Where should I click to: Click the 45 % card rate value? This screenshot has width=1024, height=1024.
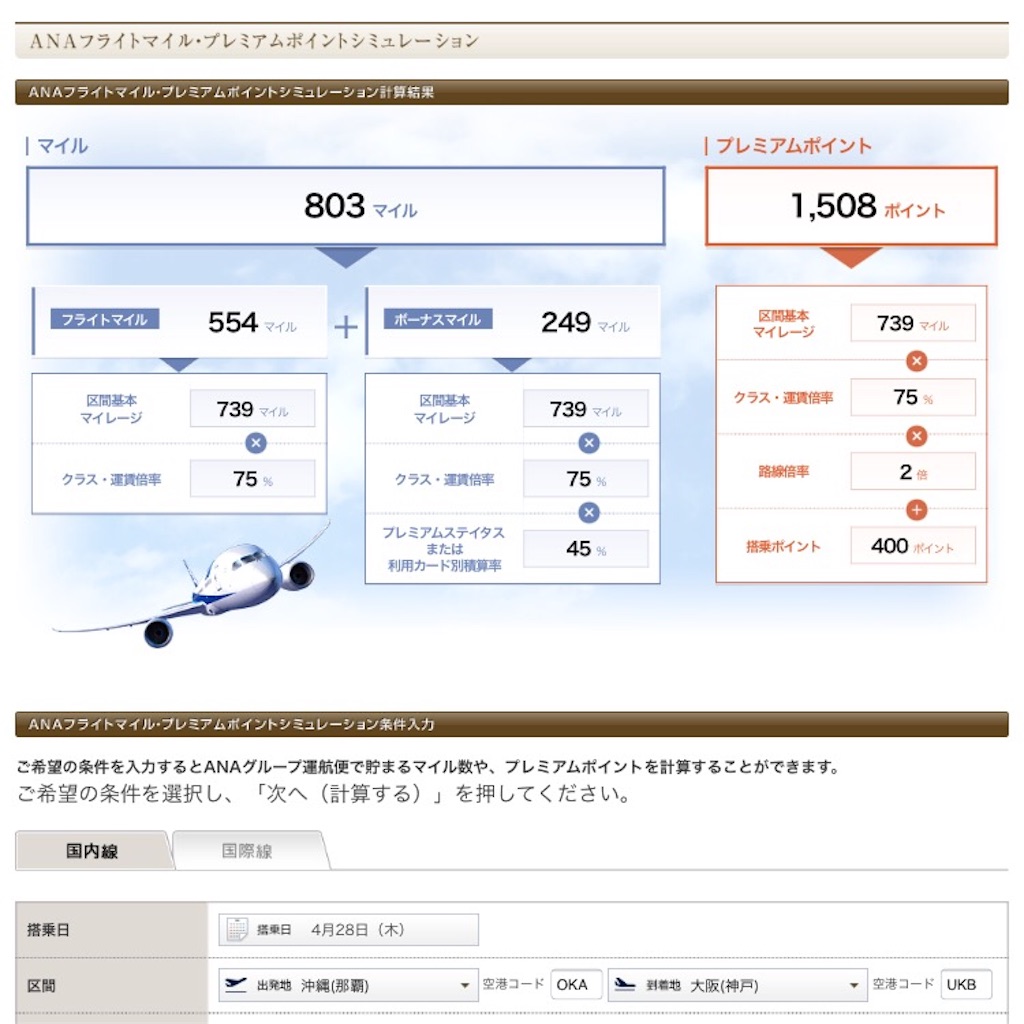586,549
